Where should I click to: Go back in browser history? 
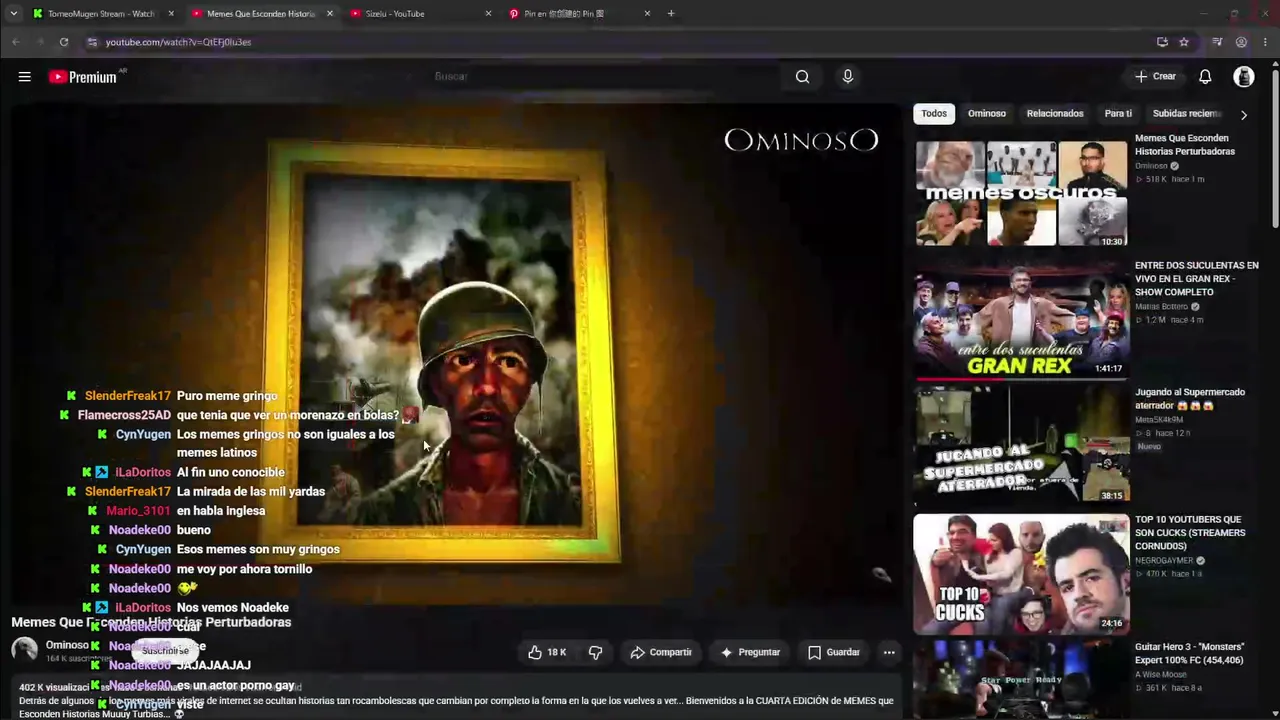pos(16,42)
